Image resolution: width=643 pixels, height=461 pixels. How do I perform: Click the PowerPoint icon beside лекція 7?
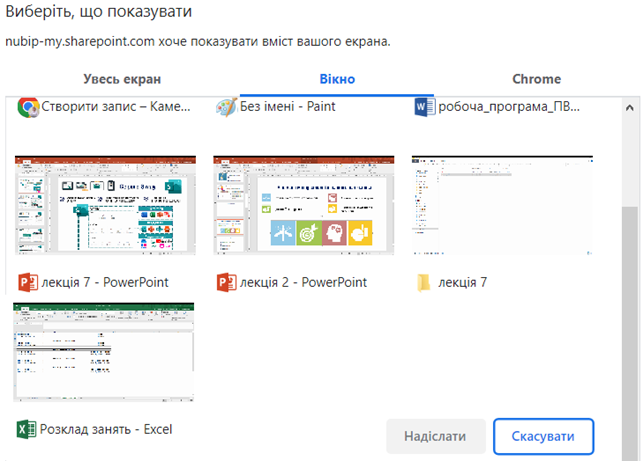coord(28,282)
